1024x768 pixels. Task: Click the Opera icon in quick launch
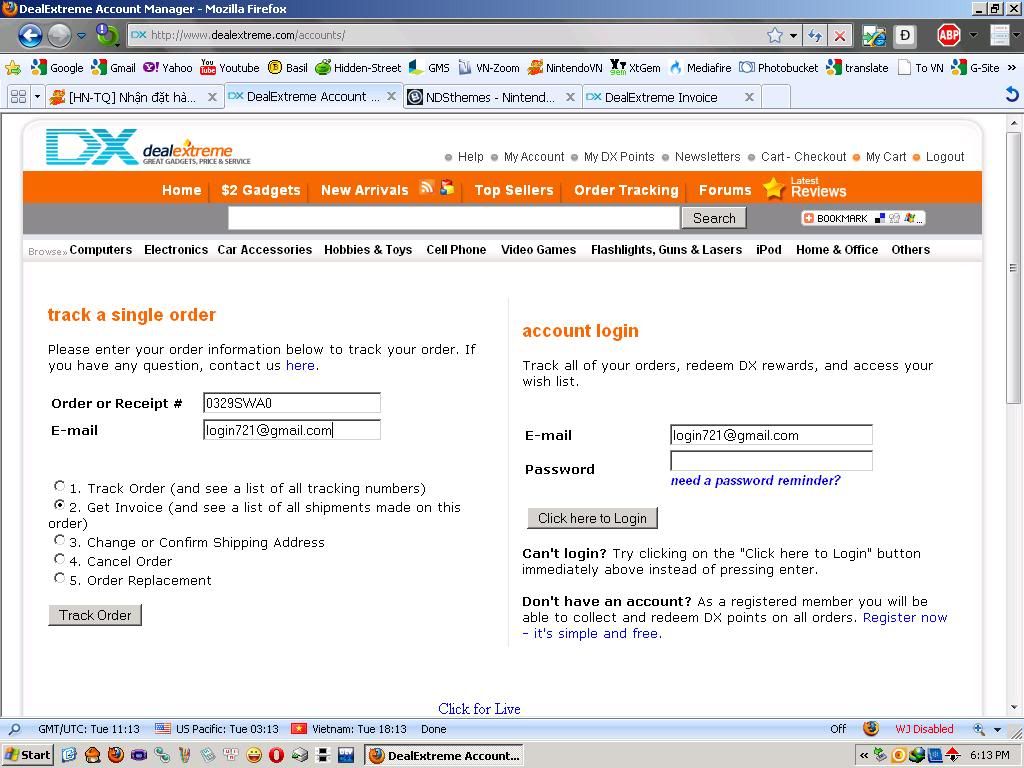click(x=276, y=756)
